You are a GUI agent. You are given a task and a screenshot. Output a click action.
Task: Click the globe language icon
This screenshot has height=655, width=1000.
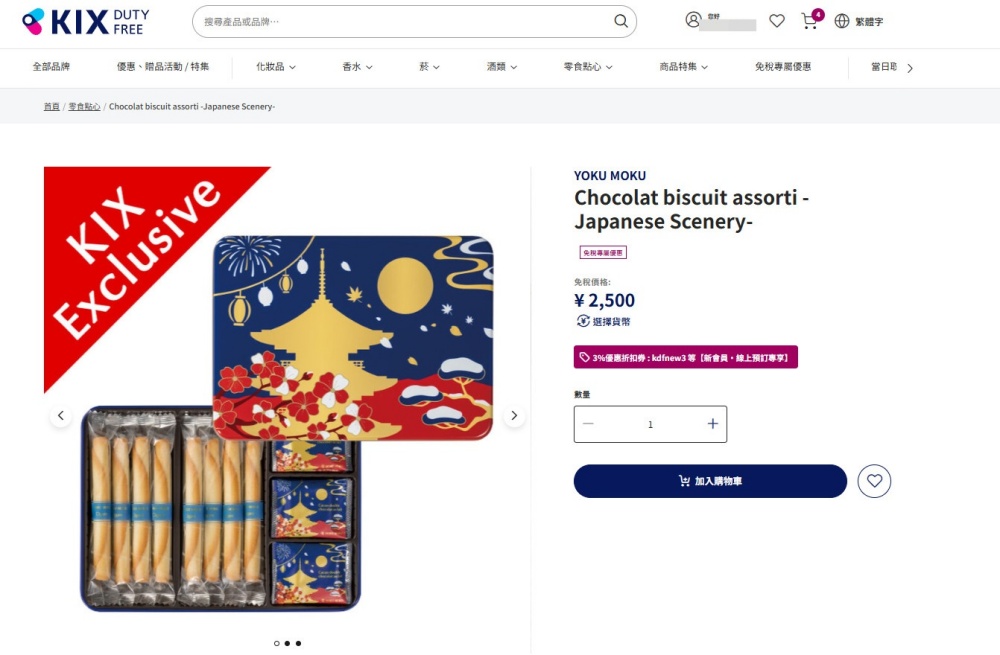pyautogui.click(x=842, y=21)
